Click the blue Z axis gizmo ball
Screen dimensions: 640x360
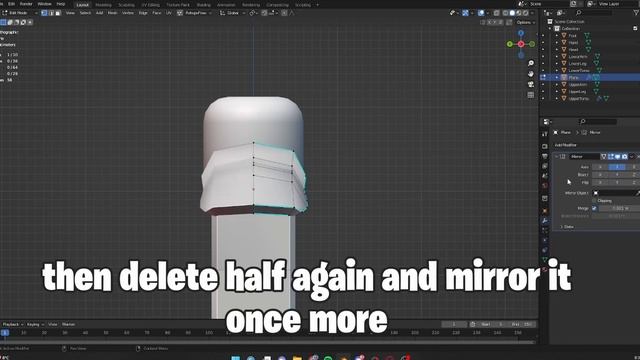coord(521,33)
